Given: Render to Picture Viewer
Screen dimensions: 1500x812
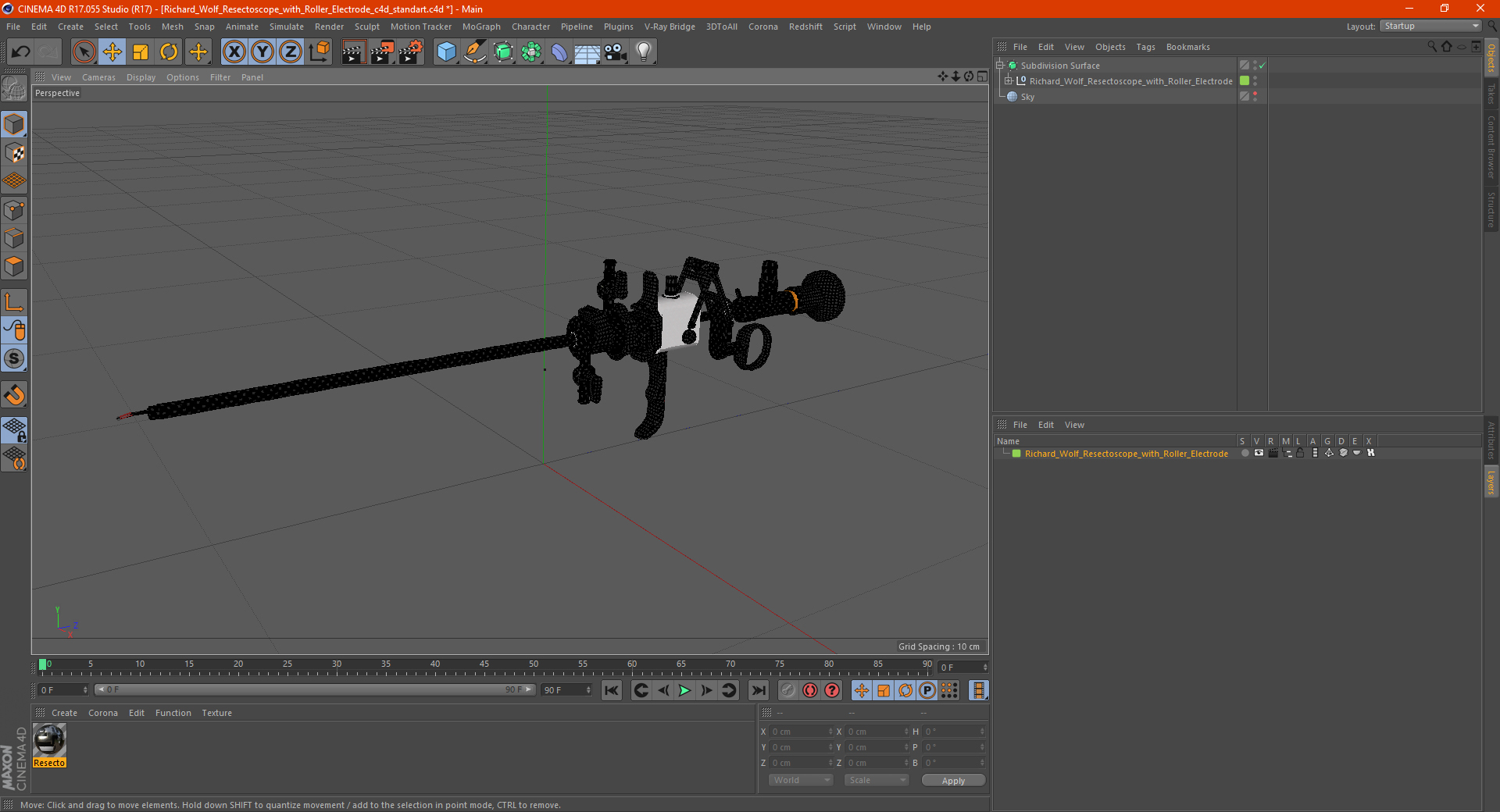Looking at the screenshot, I should (382, 52).
